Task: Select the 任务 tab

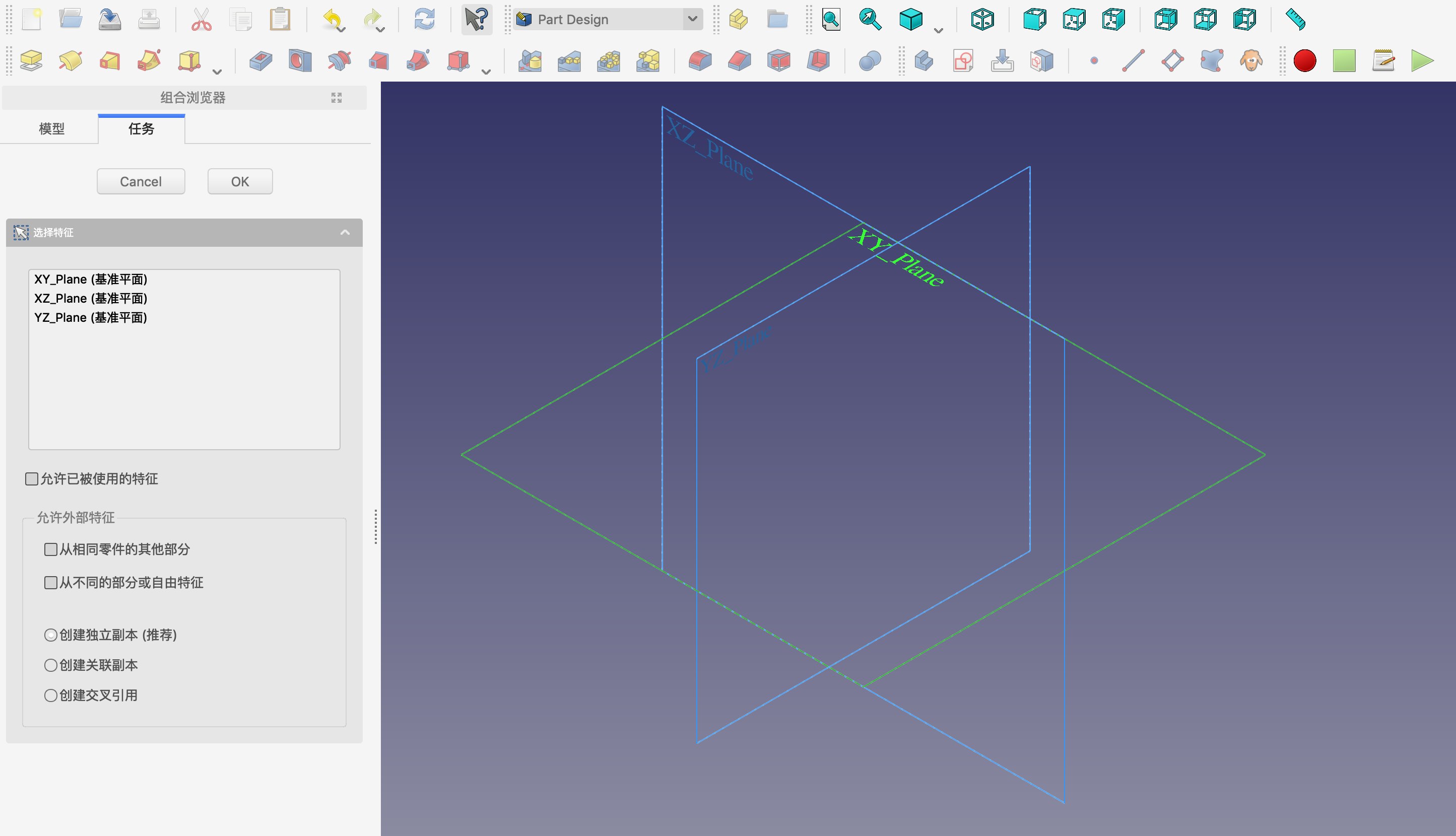Action: [141, 128]
